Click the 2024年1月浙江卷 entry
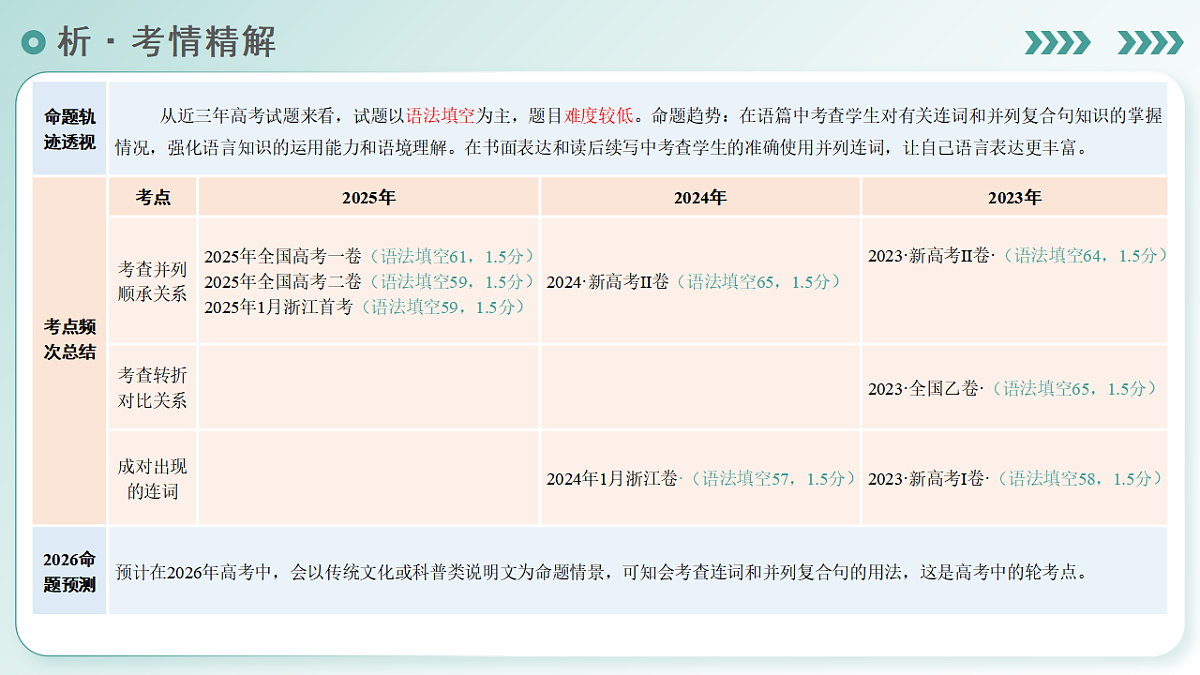 pyautogui.click(x=700, y=479)
